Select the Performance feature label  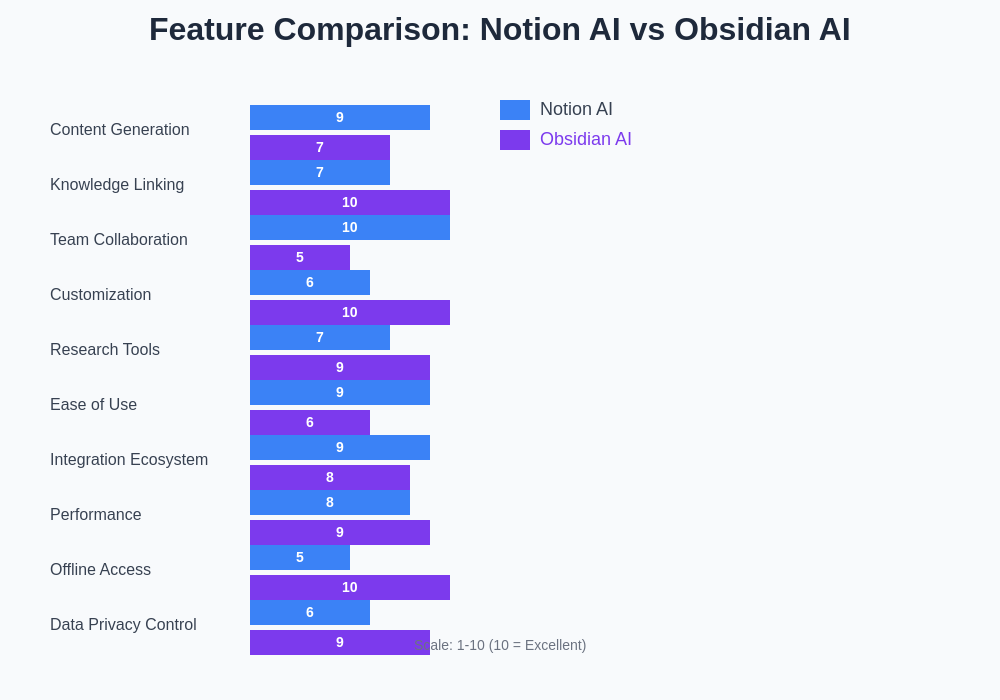pyautogui.click(x=96, y=515)
